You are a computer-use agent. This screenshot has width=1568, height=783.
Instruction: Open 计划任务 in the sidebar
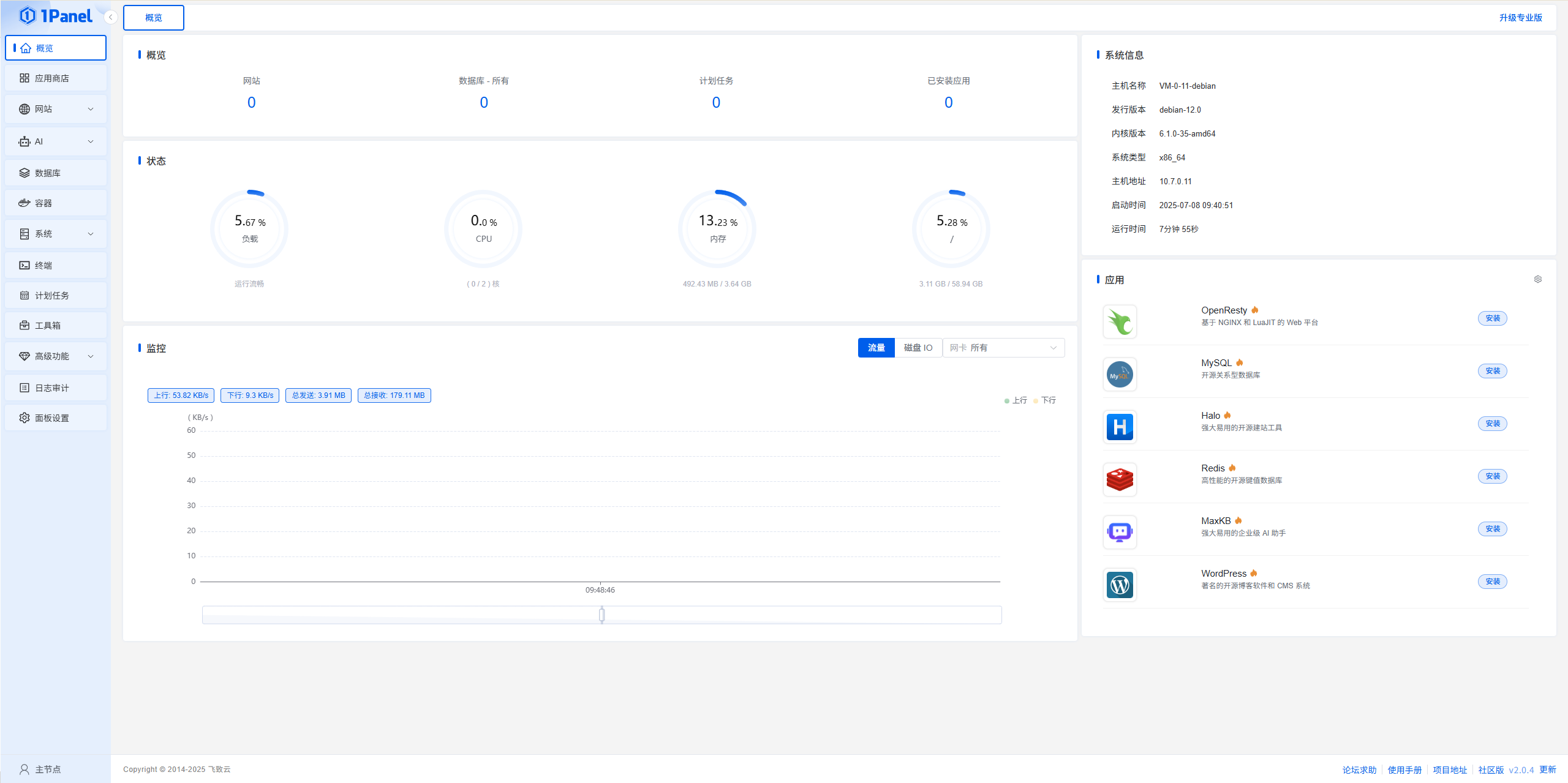pos(55,295)
